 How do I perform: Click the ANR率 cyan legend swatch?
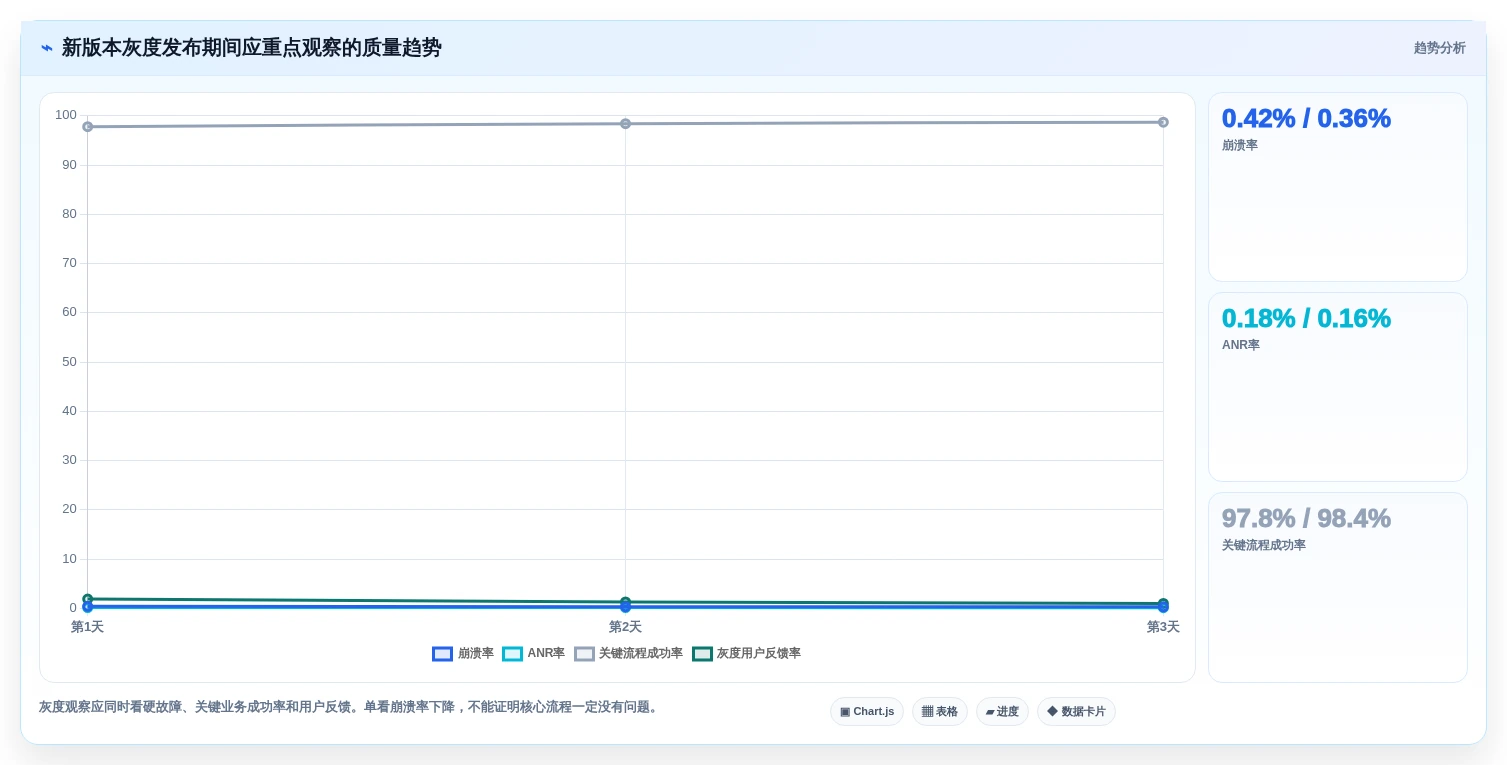[512, 654]
